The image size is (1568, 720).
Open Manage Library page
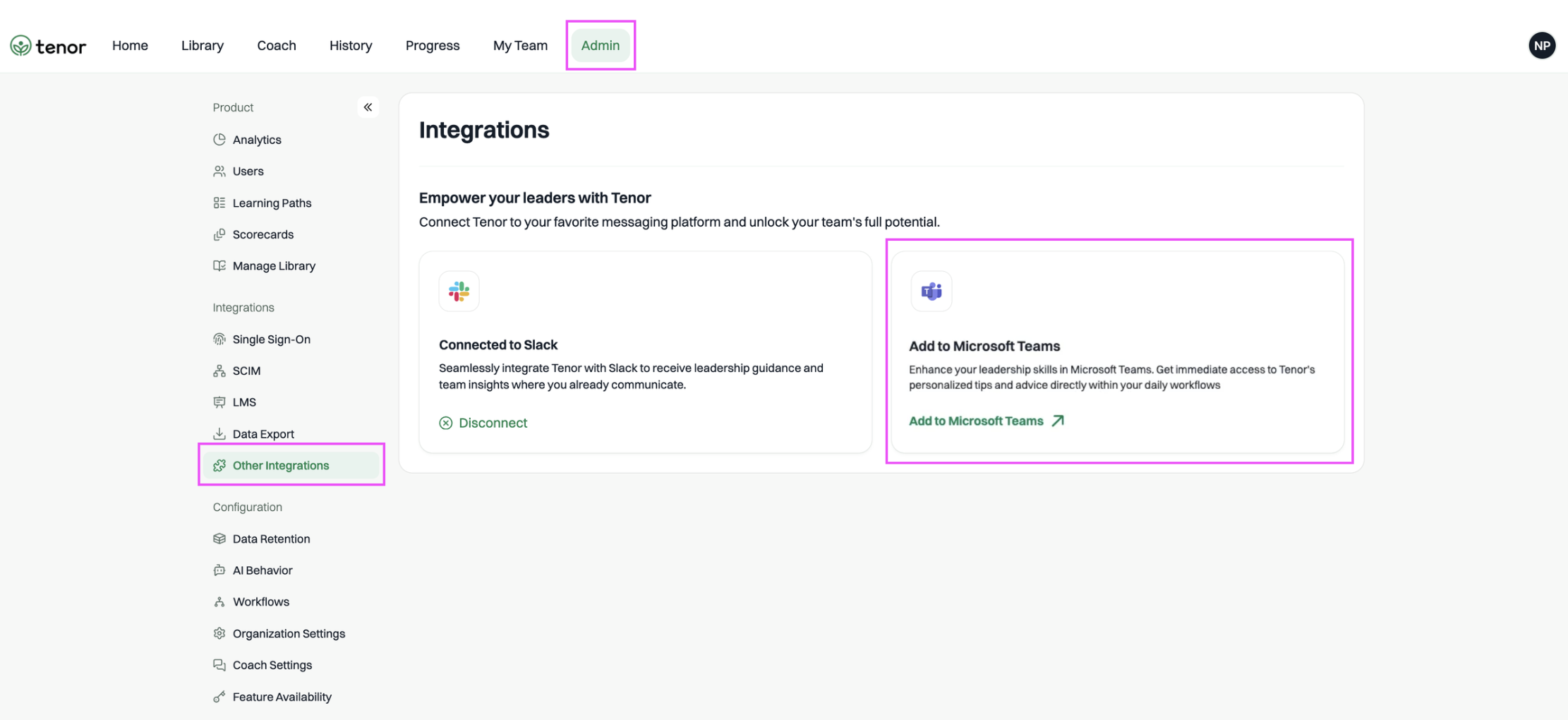pos(291,266)
